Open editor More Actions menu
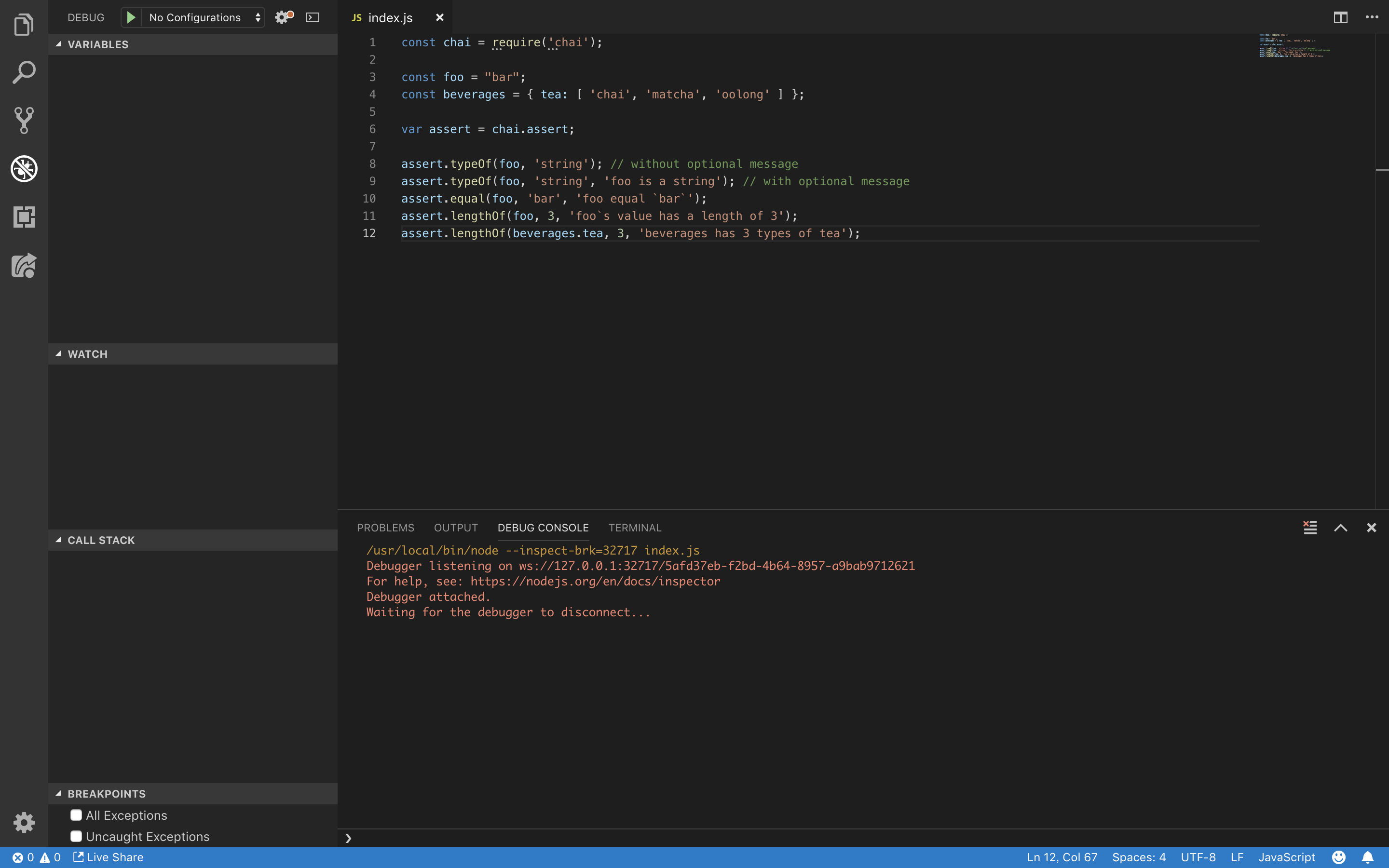The height and width of the screenshot is (868, 1389). (x=1372, y=17)
